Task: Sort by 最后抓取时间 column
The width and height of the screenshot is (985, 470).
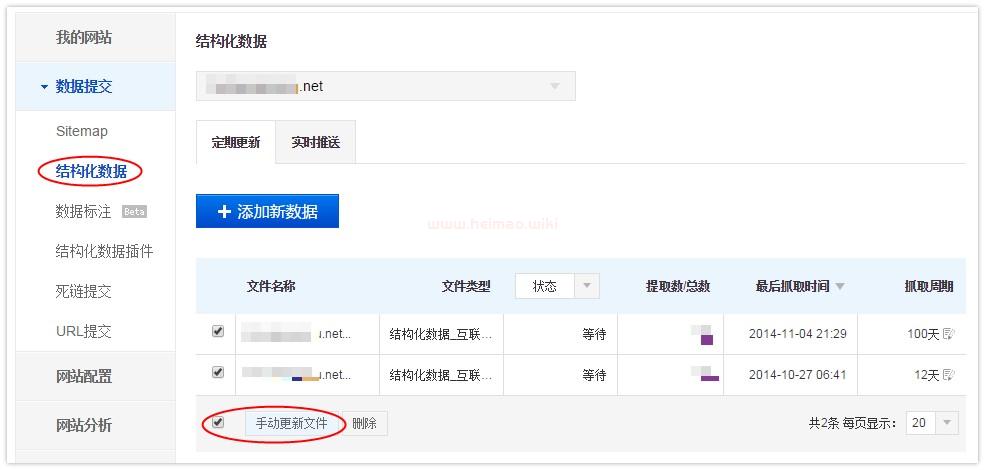Action: coord(800,287)
